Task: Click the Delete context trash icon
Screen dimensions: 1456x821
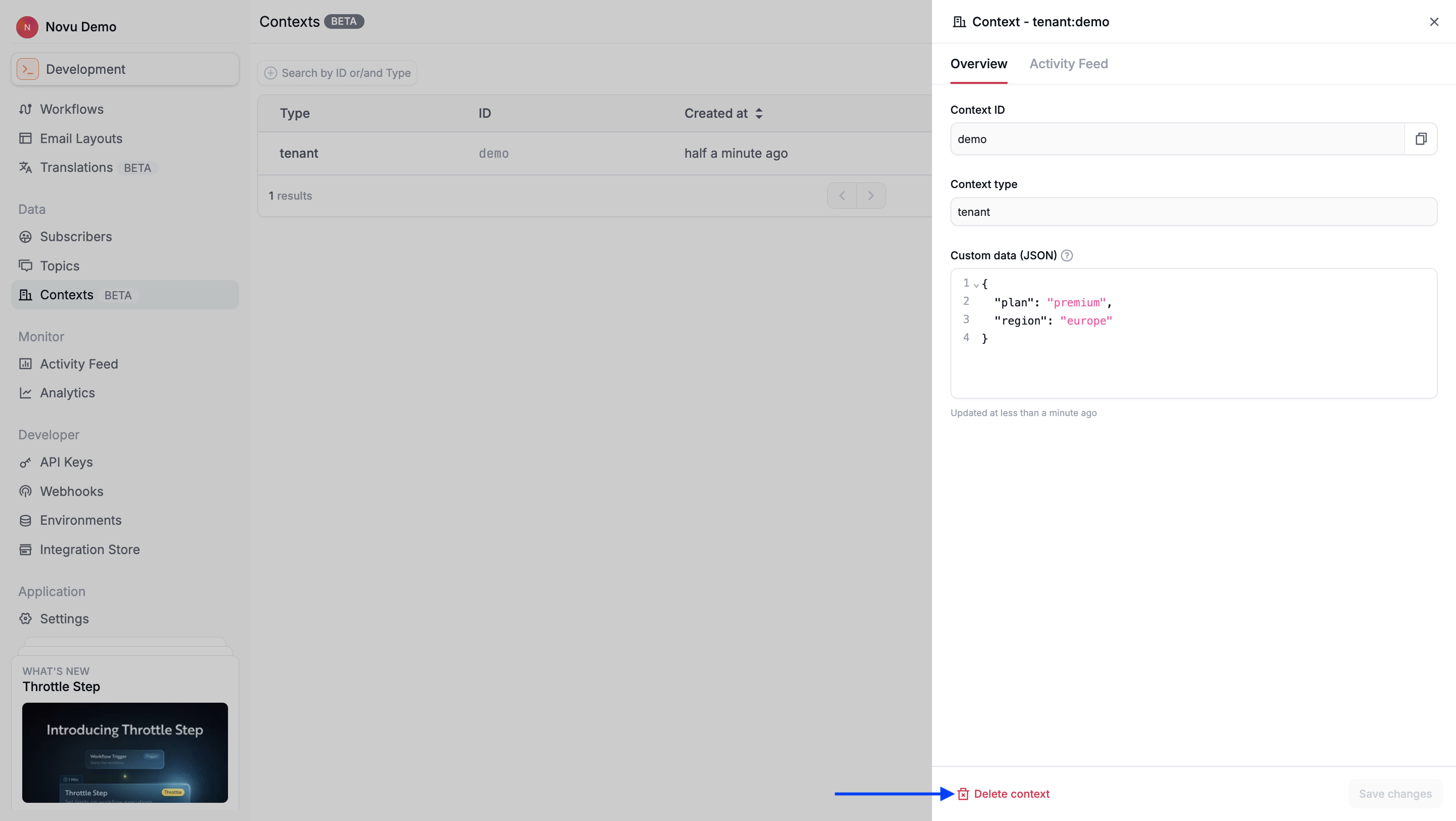Action: 963,794
